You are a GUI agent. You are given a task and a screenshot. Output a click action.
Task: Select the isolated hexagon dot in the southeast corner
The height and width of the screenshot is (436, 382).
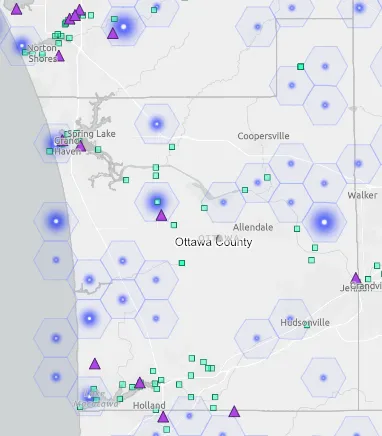[x=323, y=378]
